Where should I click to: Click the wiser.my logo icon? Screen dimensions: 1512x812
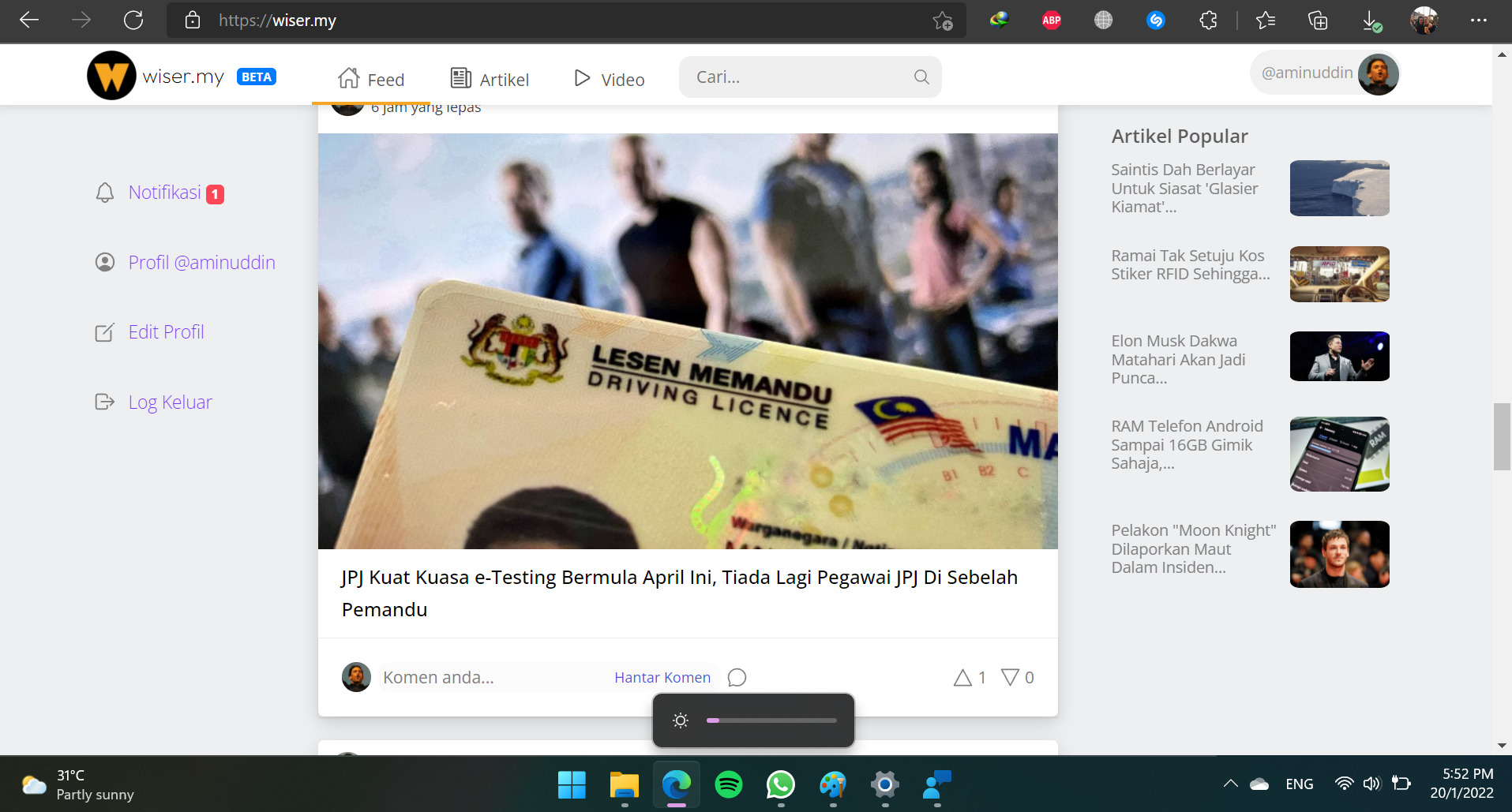click(111, 77)
